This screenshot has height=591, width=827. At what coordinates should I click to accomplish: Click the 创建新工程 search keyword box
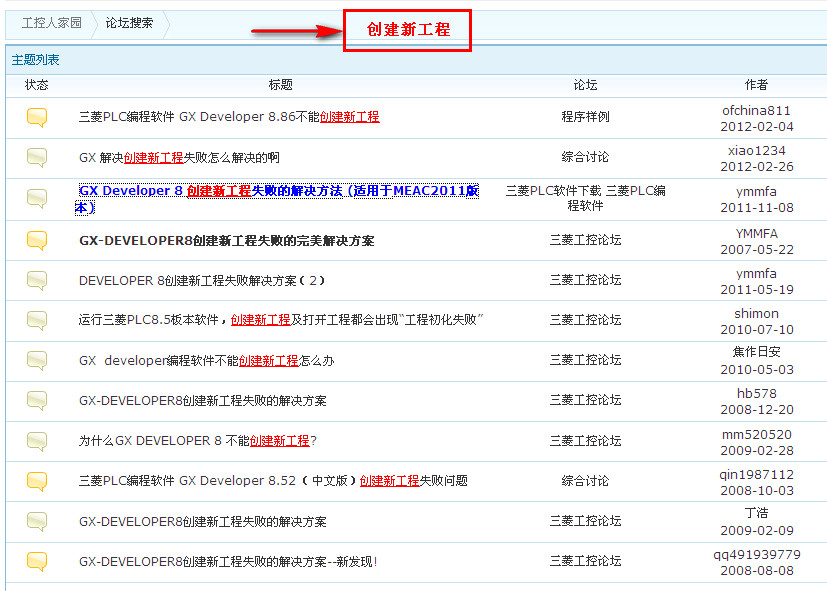pyautogui.click(x=407, y=30)
